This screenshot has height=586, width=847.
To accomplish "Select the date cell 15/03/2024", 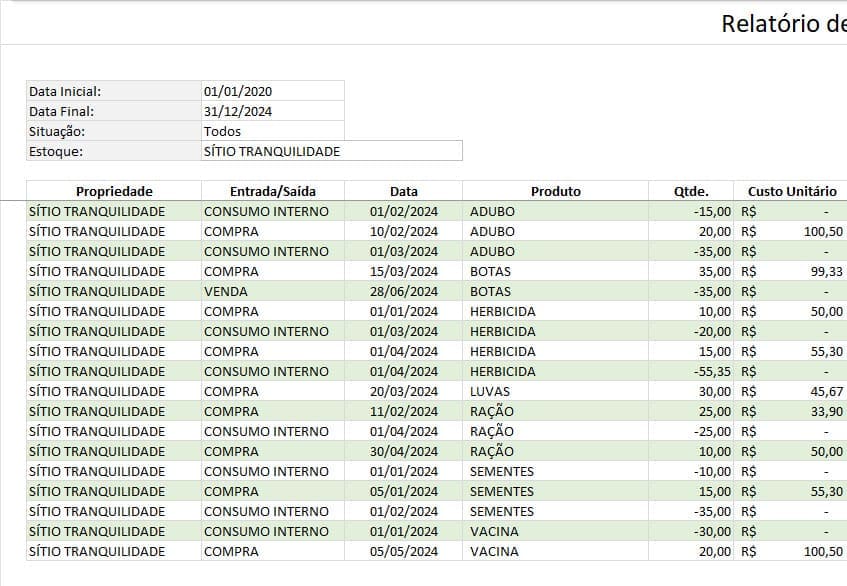I will tap(404, 271).
